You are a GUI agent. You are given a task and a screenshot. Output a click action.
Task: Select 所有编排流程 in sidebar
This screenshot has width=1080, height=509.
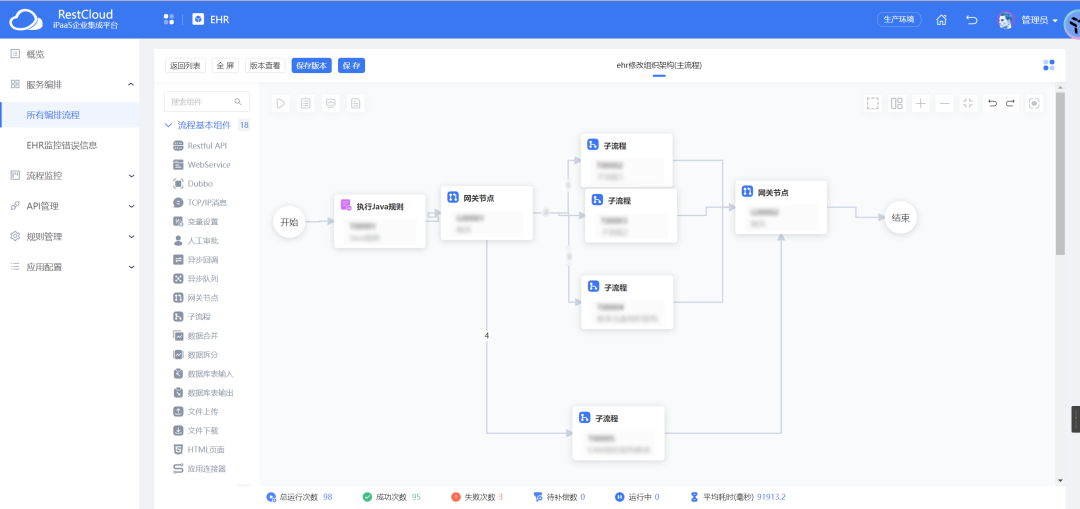coord(70,115)
